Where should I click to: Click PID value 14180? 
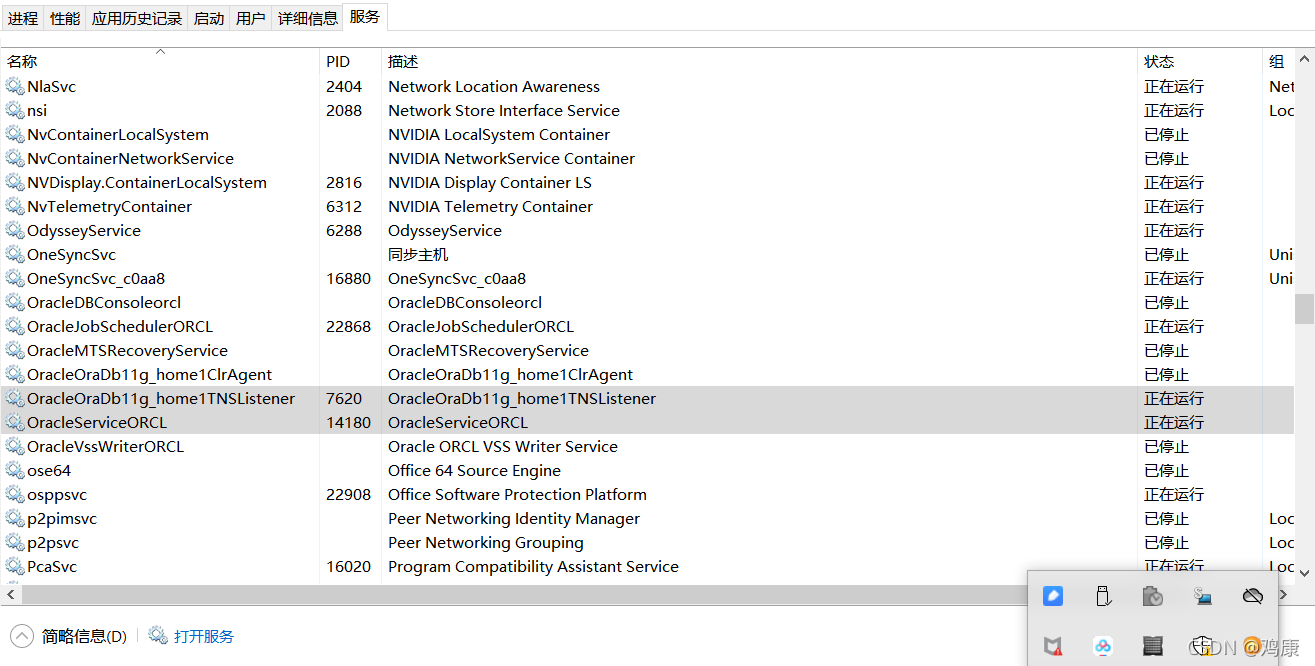348,423
